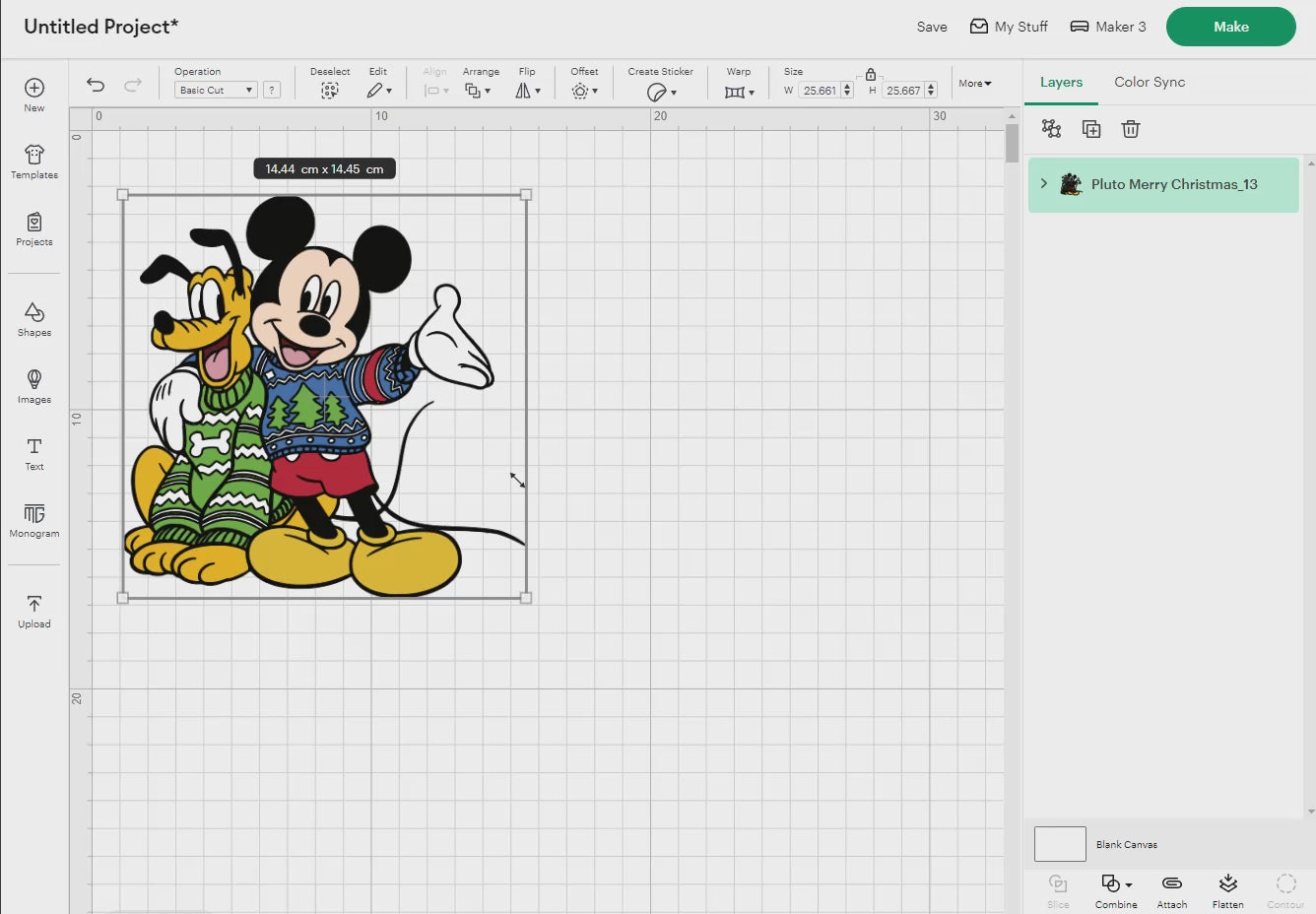Click the Duplicate layer icon
The height and width of the screenshot is (914, 1316).
[x=1091, y=129]
